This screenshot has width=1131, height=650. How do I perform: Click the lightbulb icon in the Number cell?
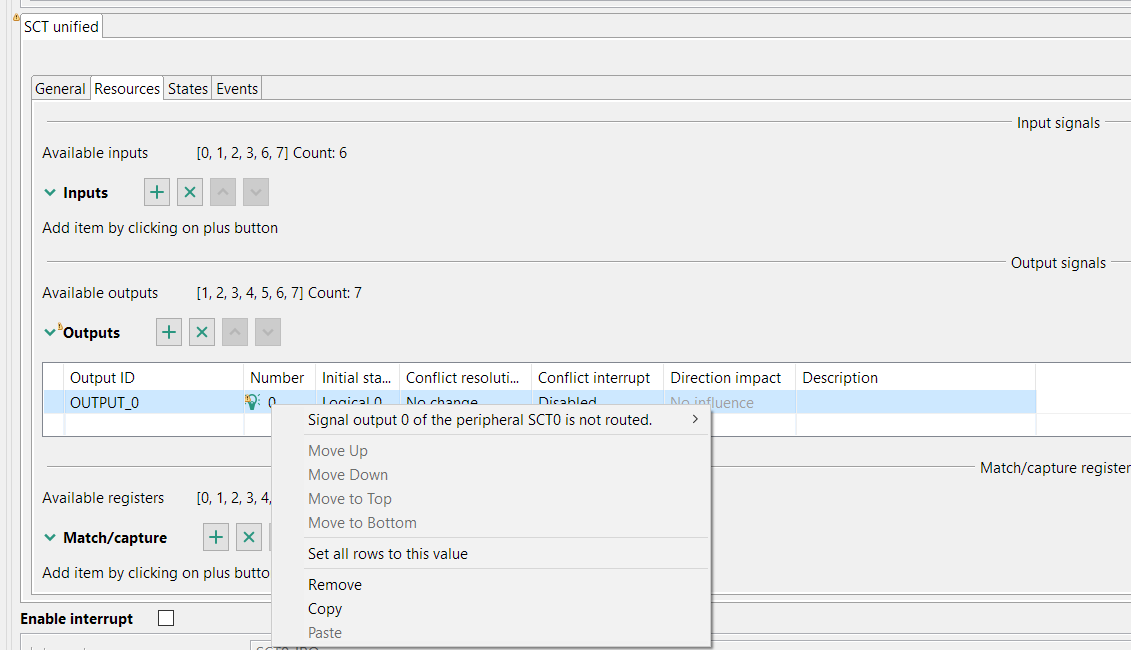[x=253, y=402]
